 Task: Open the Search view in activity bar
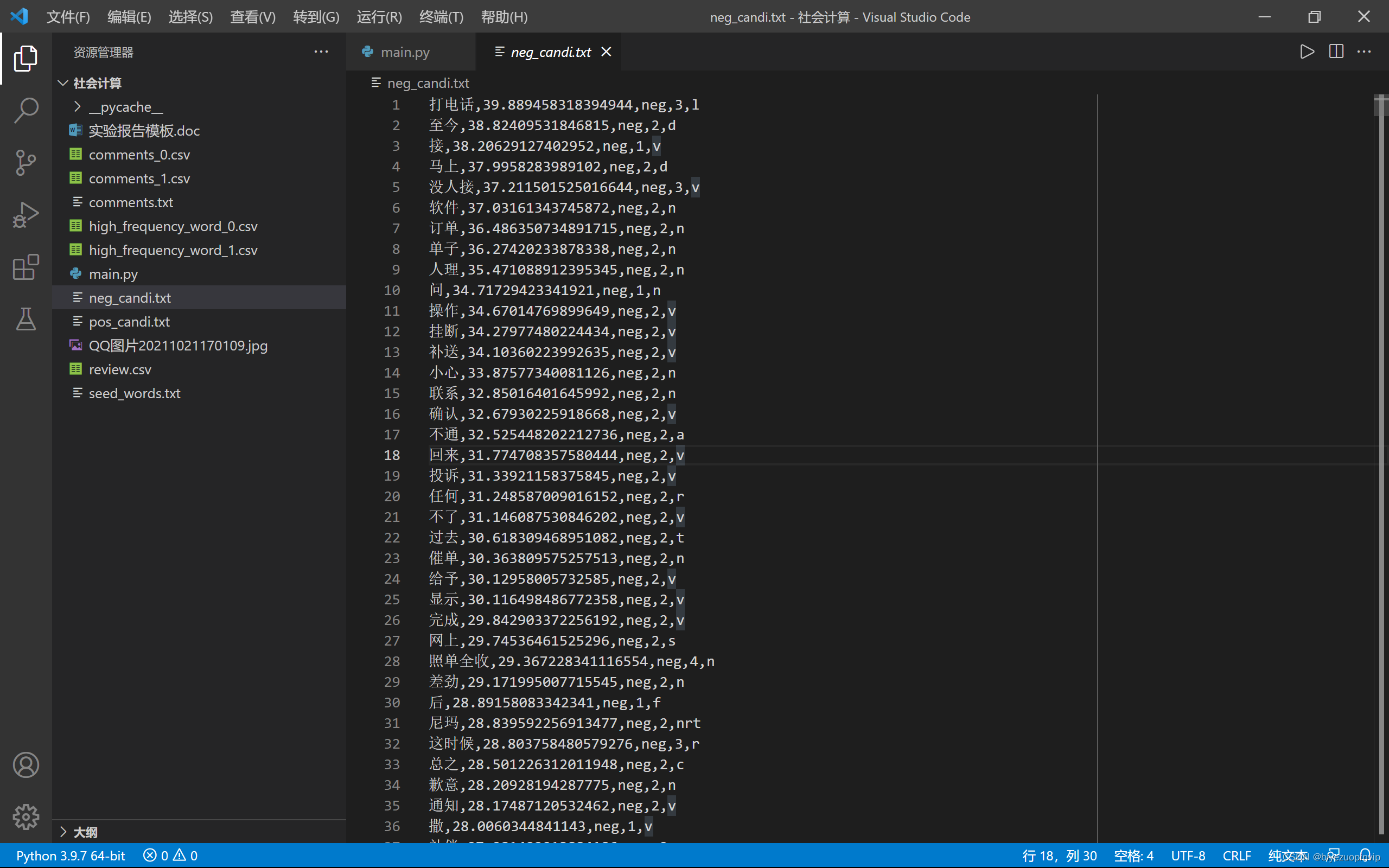(26, 110)
